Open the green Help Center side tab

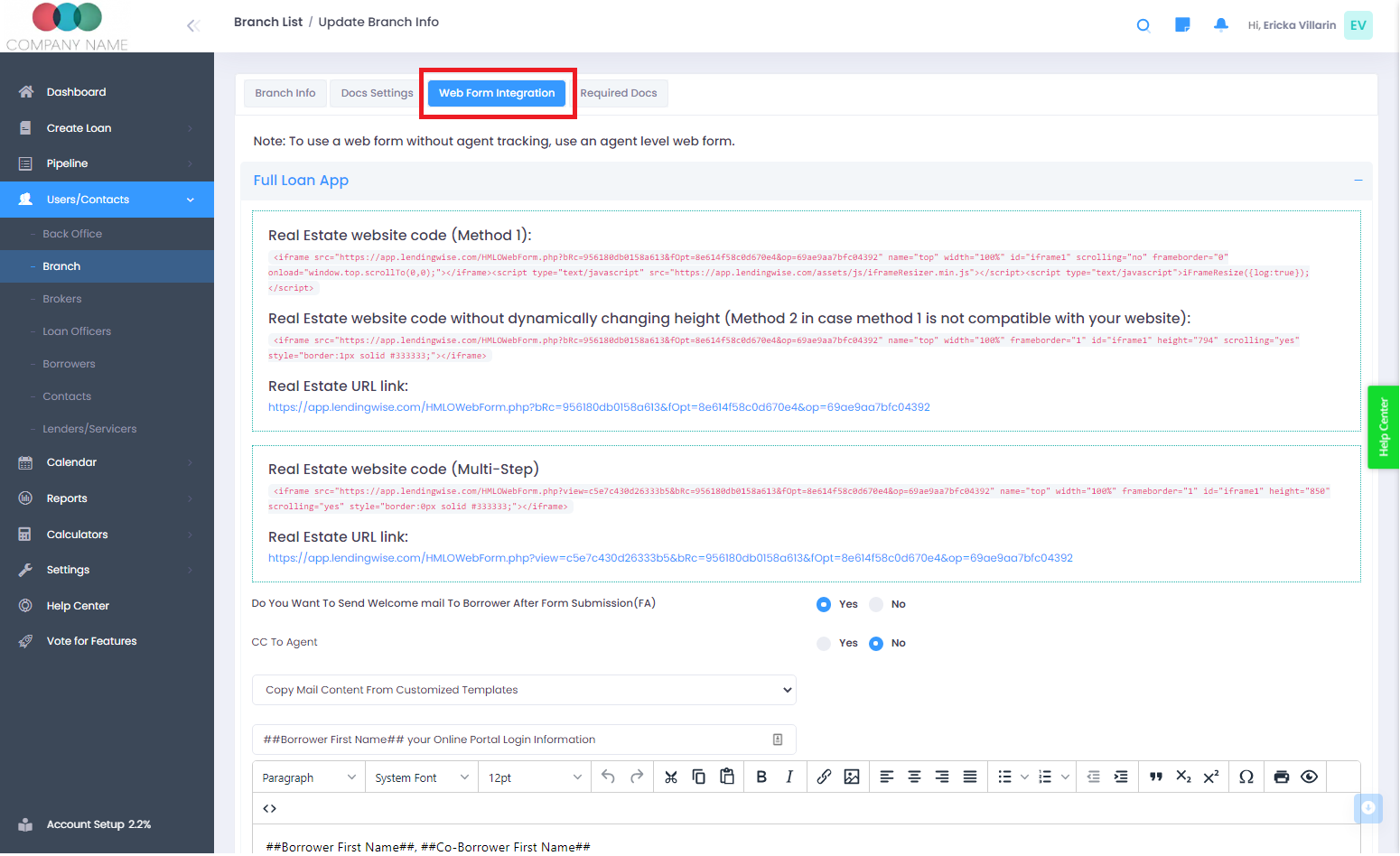click(x=1383, y=427)
